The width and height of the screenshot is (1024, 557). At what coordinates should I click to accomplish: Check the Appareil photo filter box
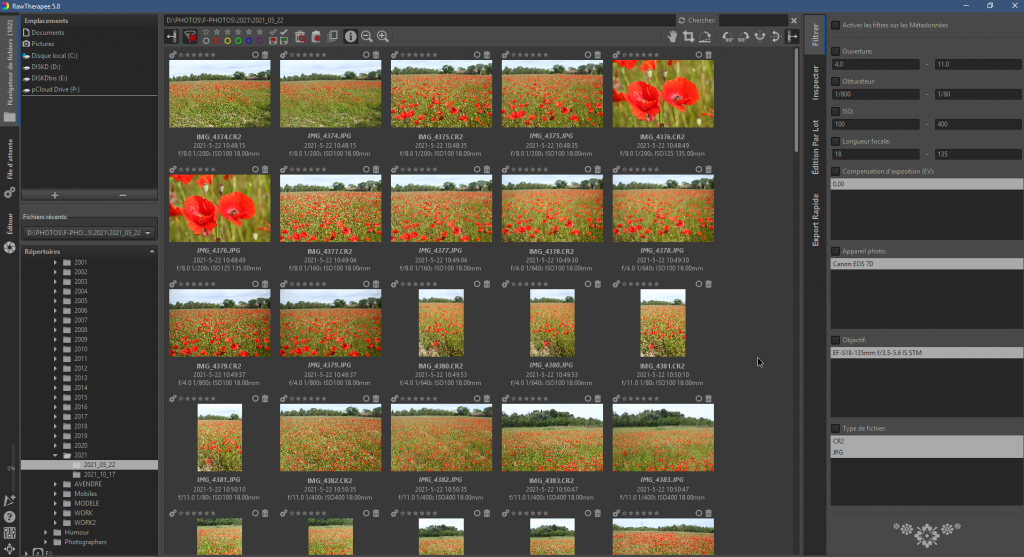click(x=835, y=251)
